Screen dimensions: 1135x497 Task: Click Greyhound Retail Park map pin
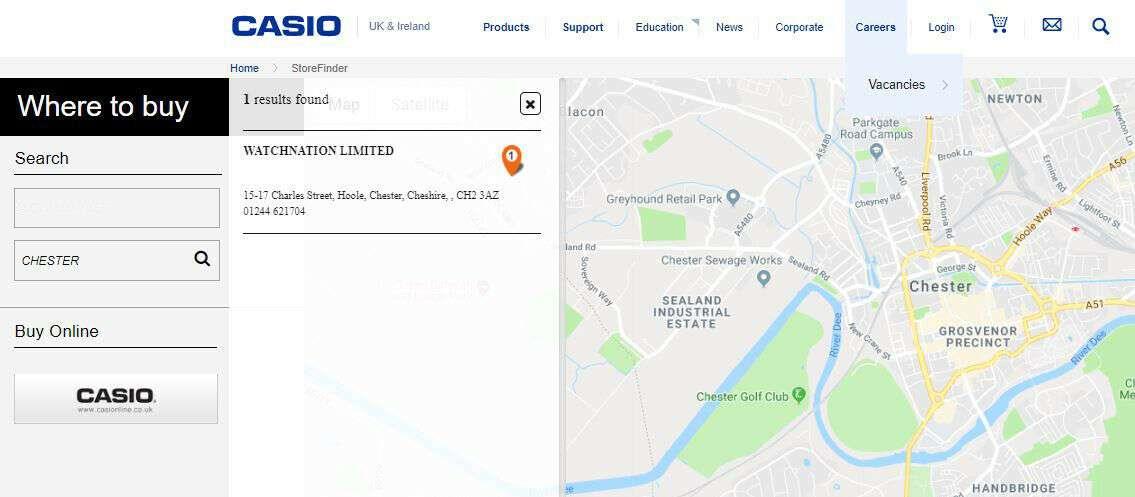[733, 198]
